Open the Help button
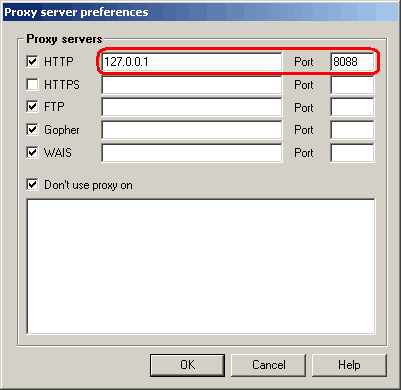Image resolution: width=401 pixels, height=390 pixels. tap(349, 365)
